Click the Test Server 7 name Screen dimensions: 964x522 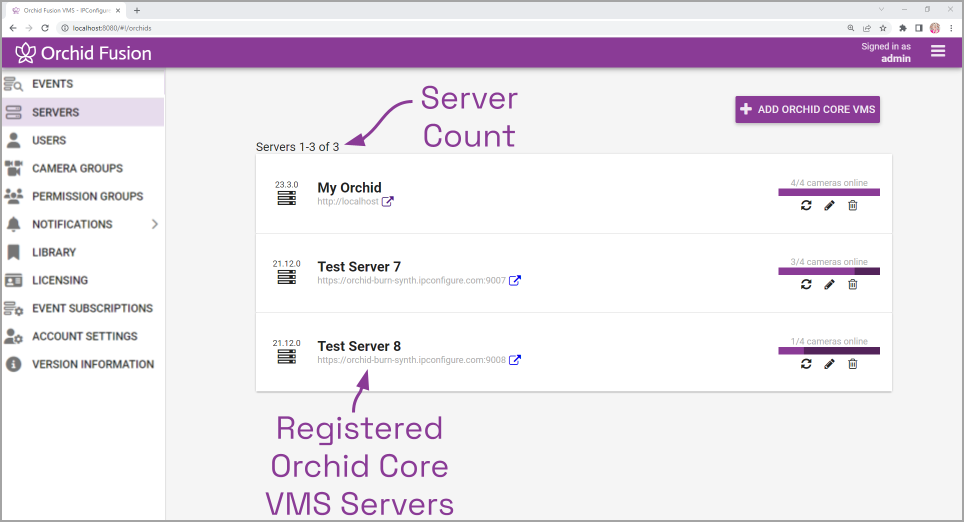coord(359,266)
